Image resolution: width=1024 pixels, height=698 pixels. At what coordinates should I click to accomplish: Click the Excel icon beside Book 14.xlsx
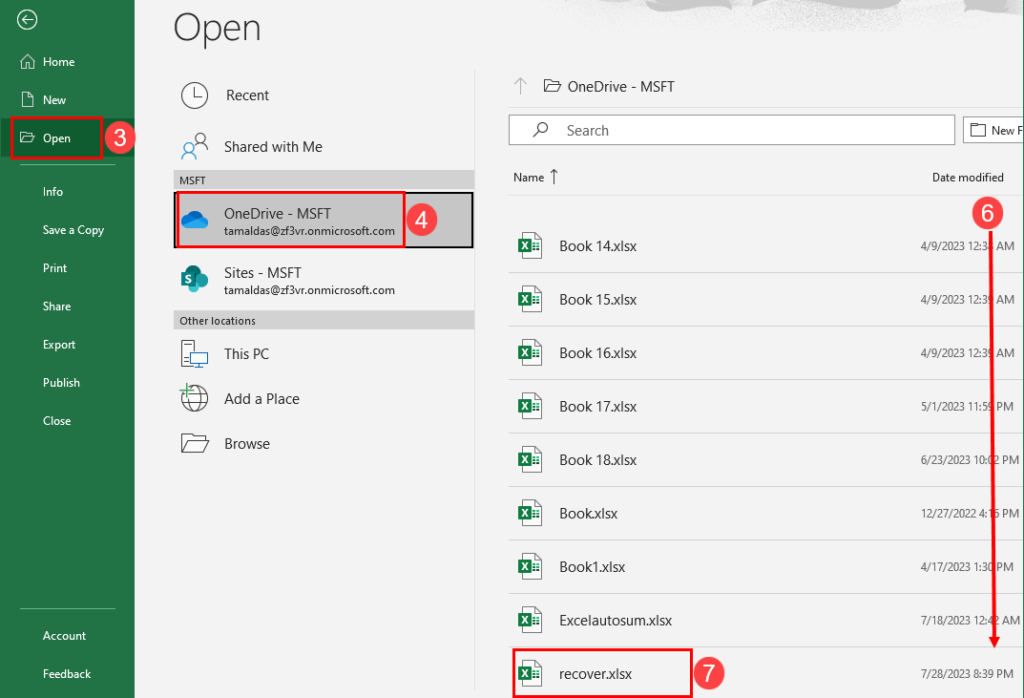click(530, 246)
